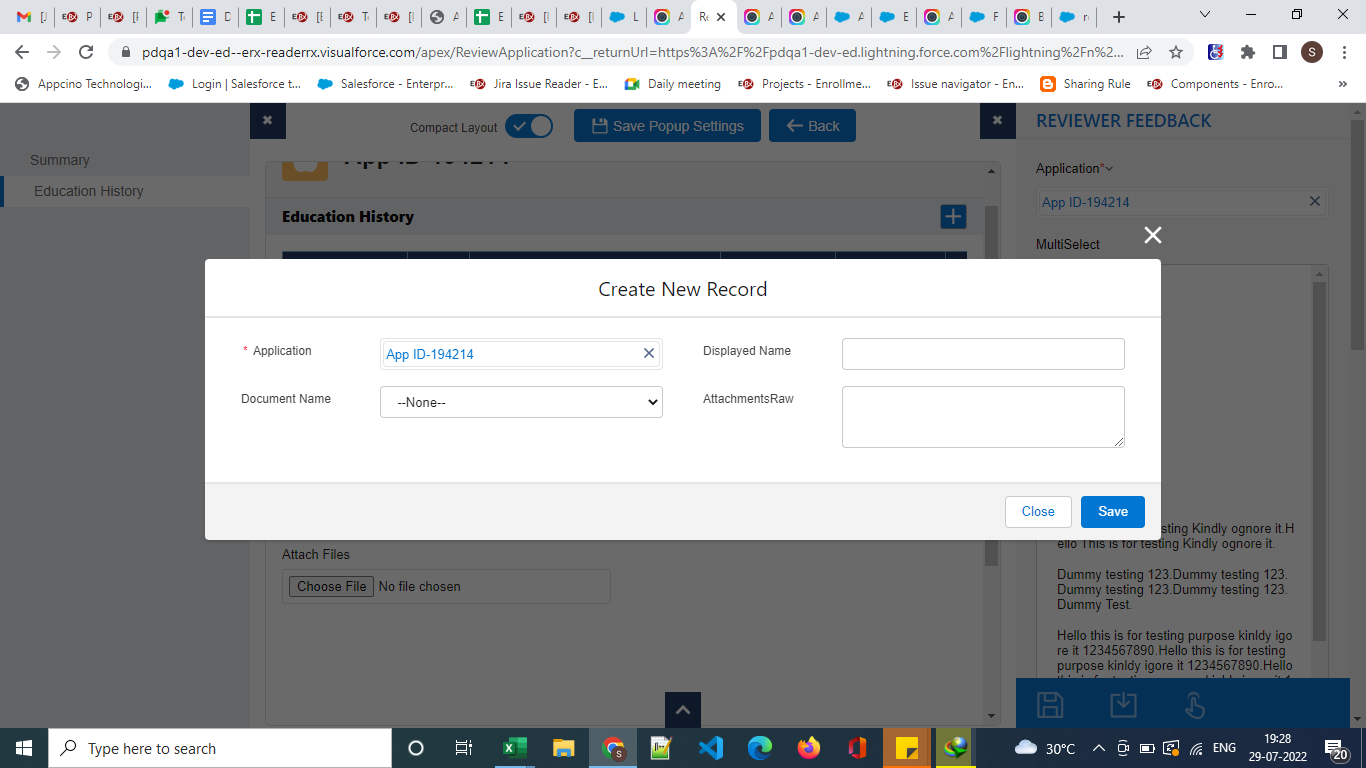Click the download icon in feedback footer
1366x768 pixels.
click(x=1123, y=704)
